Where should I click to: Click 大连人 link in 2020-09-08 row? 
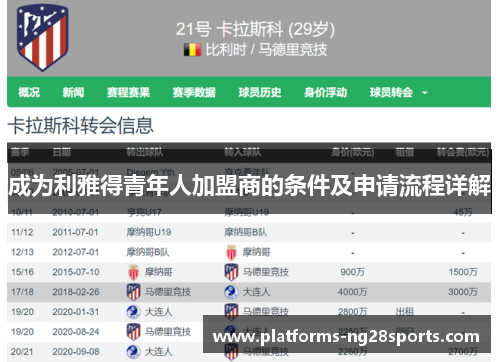click(159, 352)
